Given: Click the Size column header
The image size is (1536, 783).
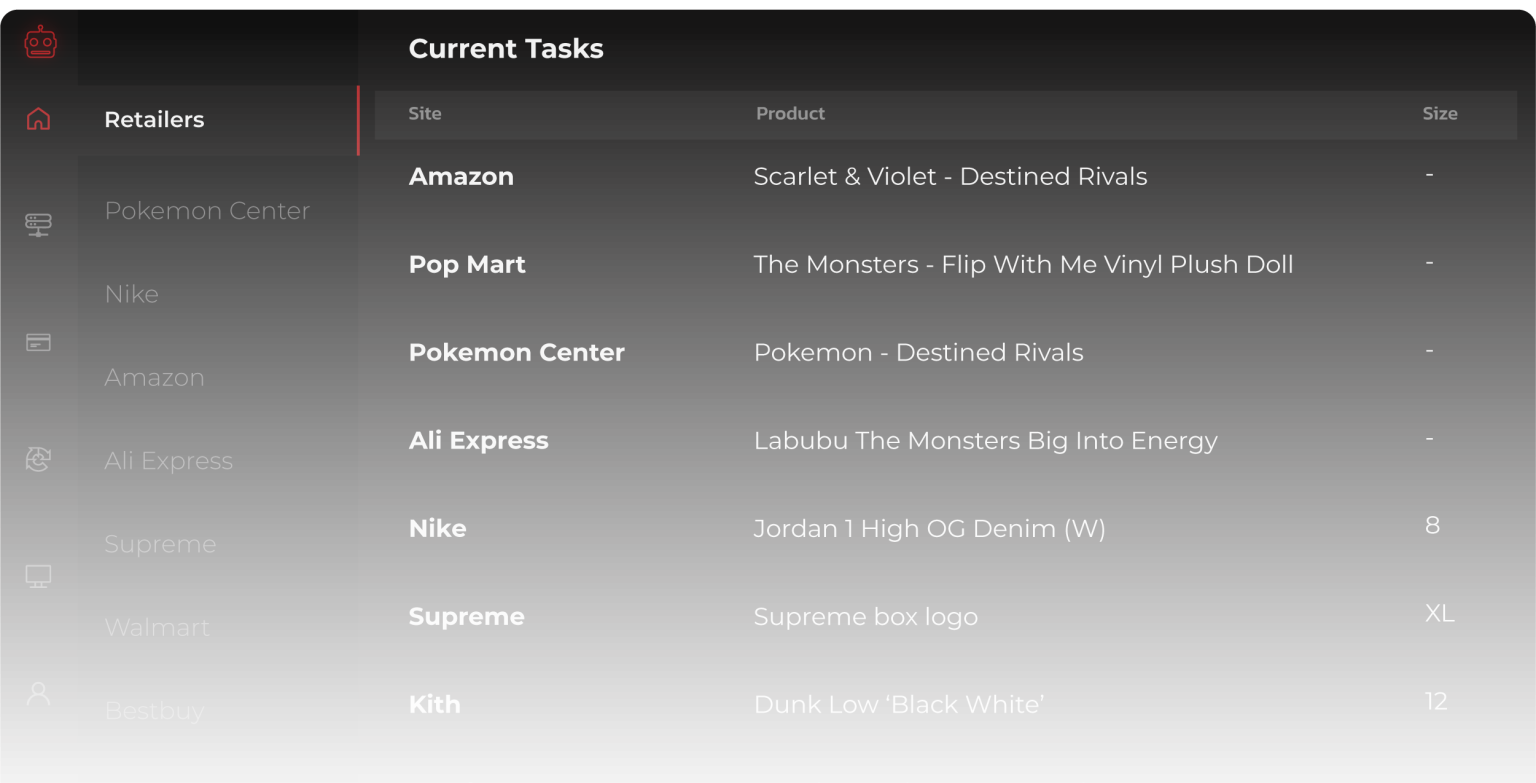Looking at the screenshot, I should click(1440, 113).
